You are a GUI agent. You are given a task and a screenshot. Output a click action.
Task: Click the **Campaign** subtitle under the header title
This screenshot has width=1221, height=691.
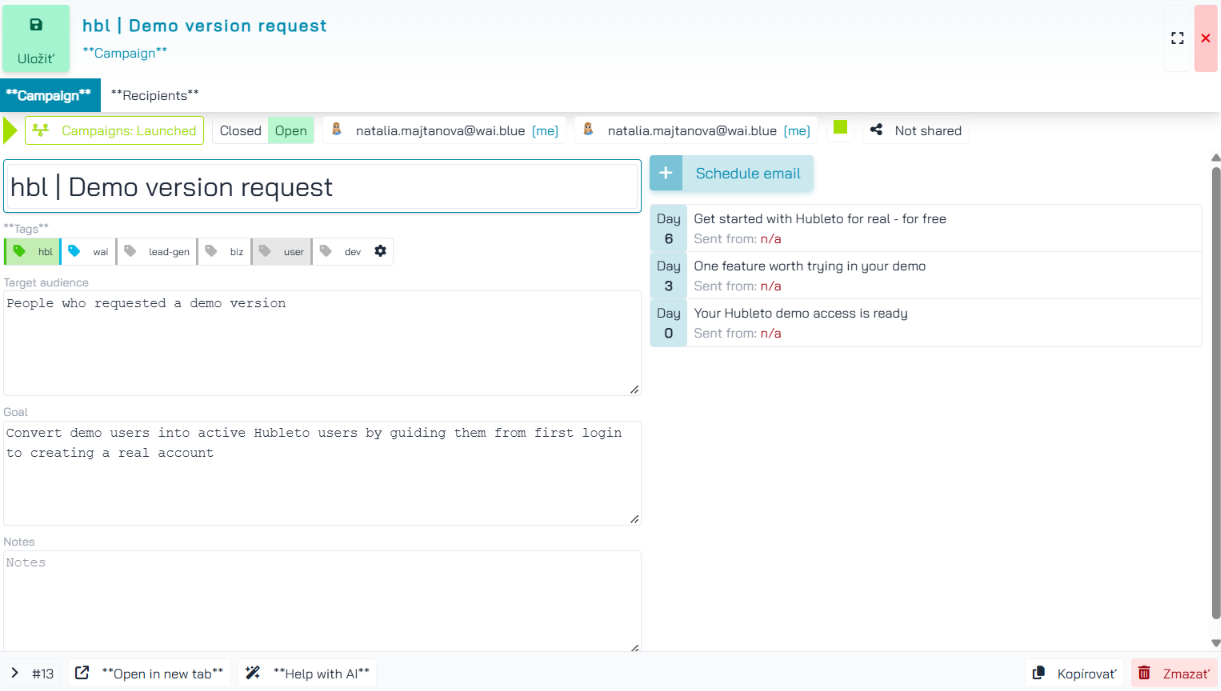tap(125, 53)
